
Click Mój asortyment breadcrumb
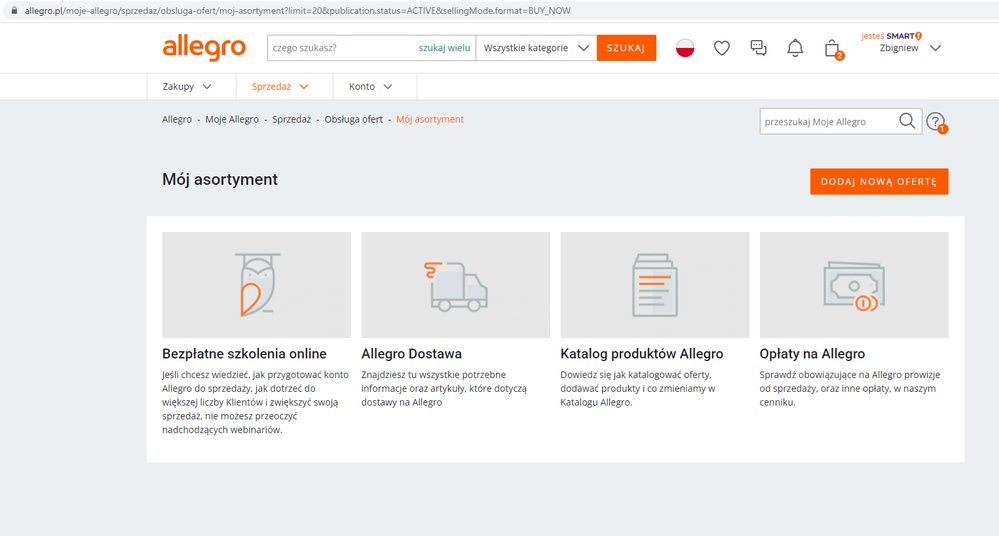pos(430,119)
